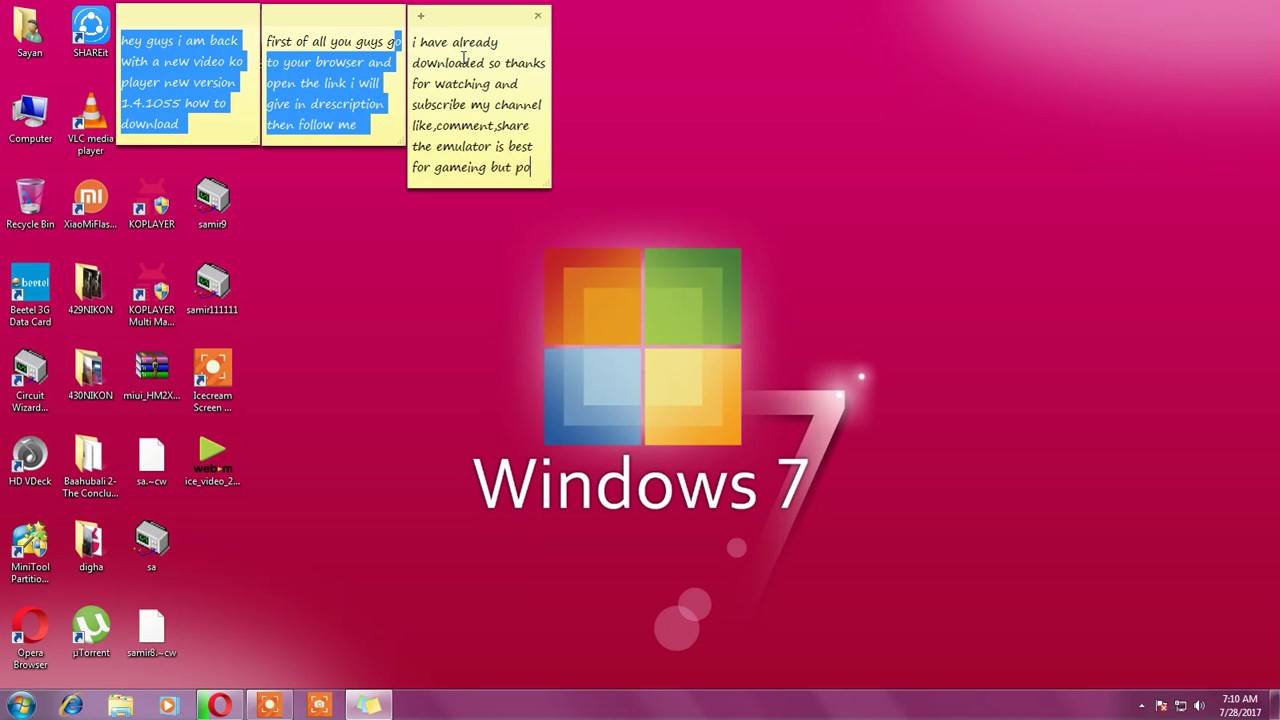This screenshot has width=1280, height=720.
Task: Add a new sticky note
Action: pyautogui.click(x=421, y=15)
